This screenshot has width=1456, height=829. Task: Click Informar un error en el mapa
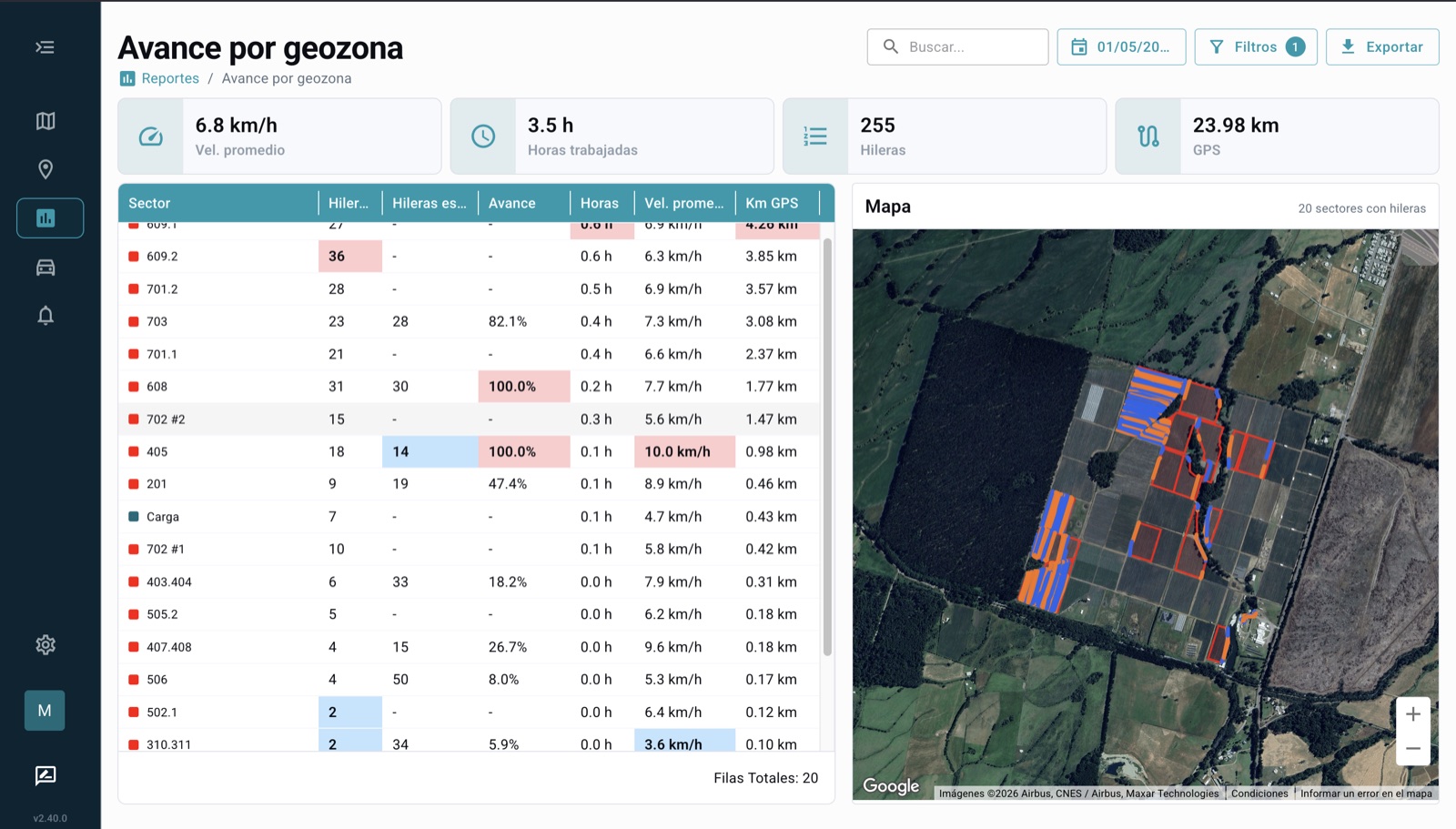click(1366, 794)
